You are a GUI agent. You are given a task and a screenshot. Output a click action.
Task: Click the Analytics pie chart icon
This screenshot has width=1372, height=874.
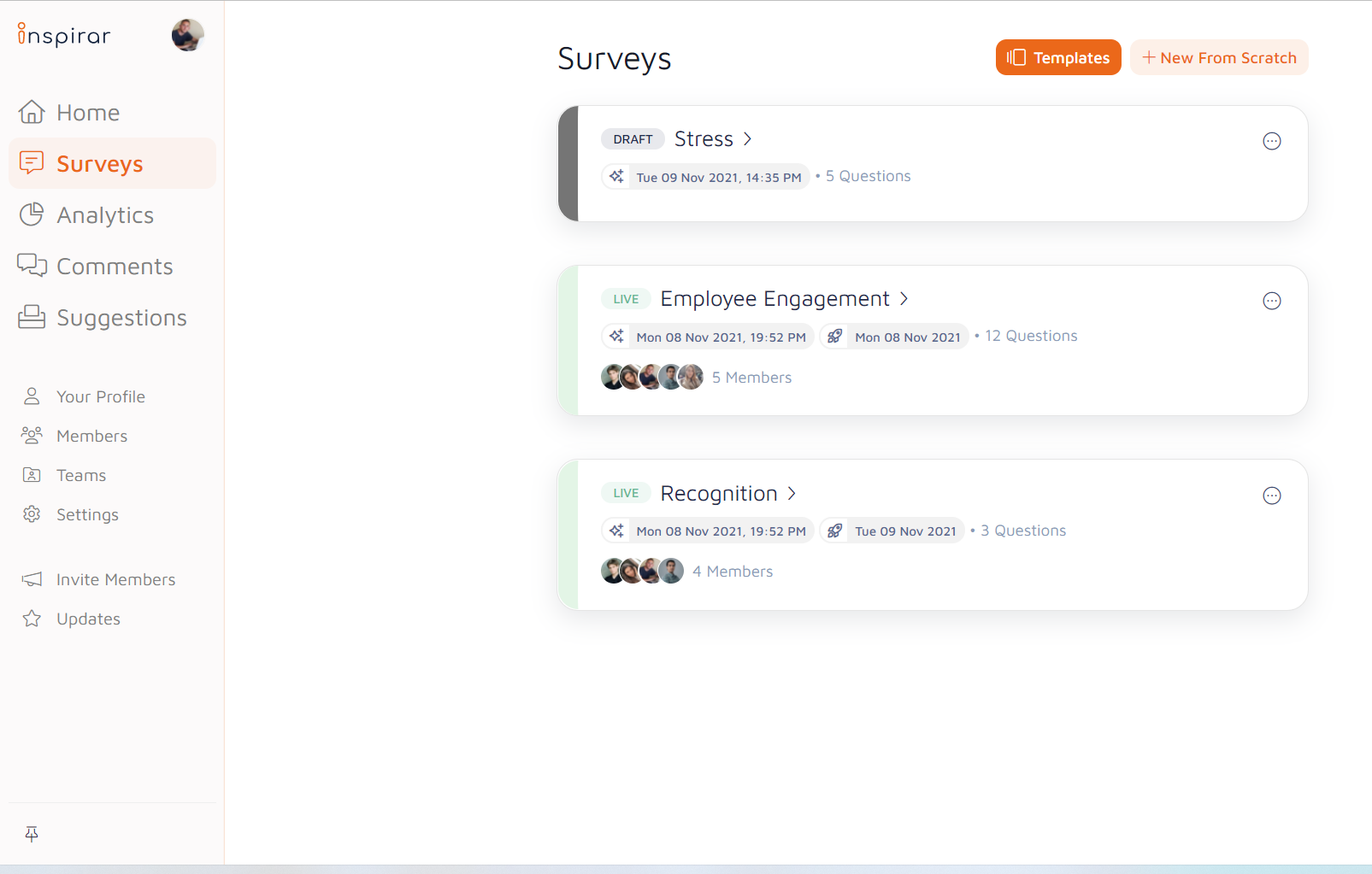coord(32,214)
